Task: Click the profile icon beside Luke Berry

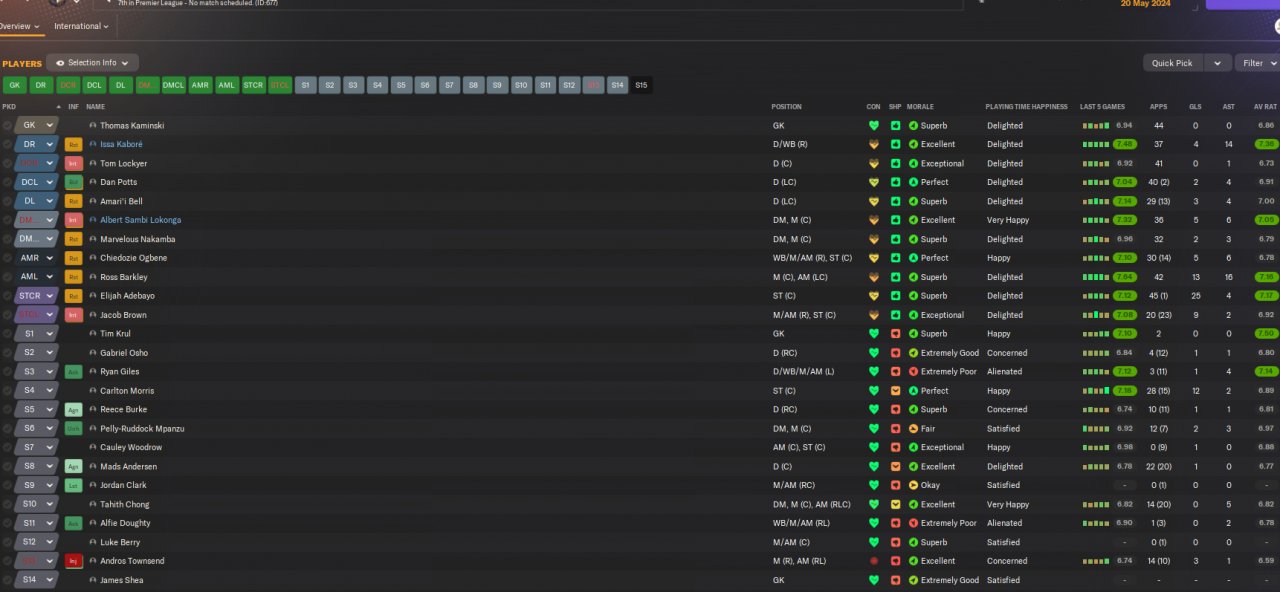Action: [93, 542]
